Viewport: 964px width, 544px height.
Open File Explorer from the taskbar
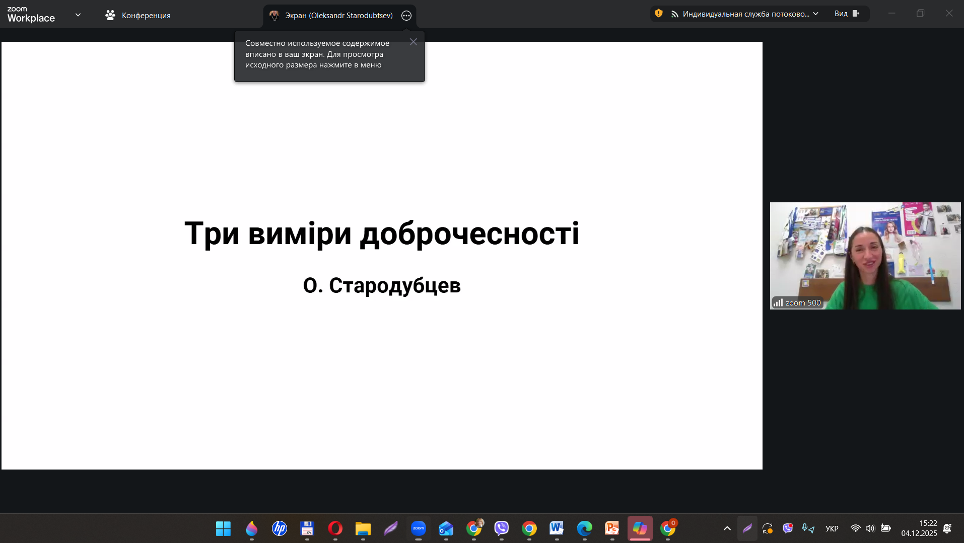click(363, 528)
